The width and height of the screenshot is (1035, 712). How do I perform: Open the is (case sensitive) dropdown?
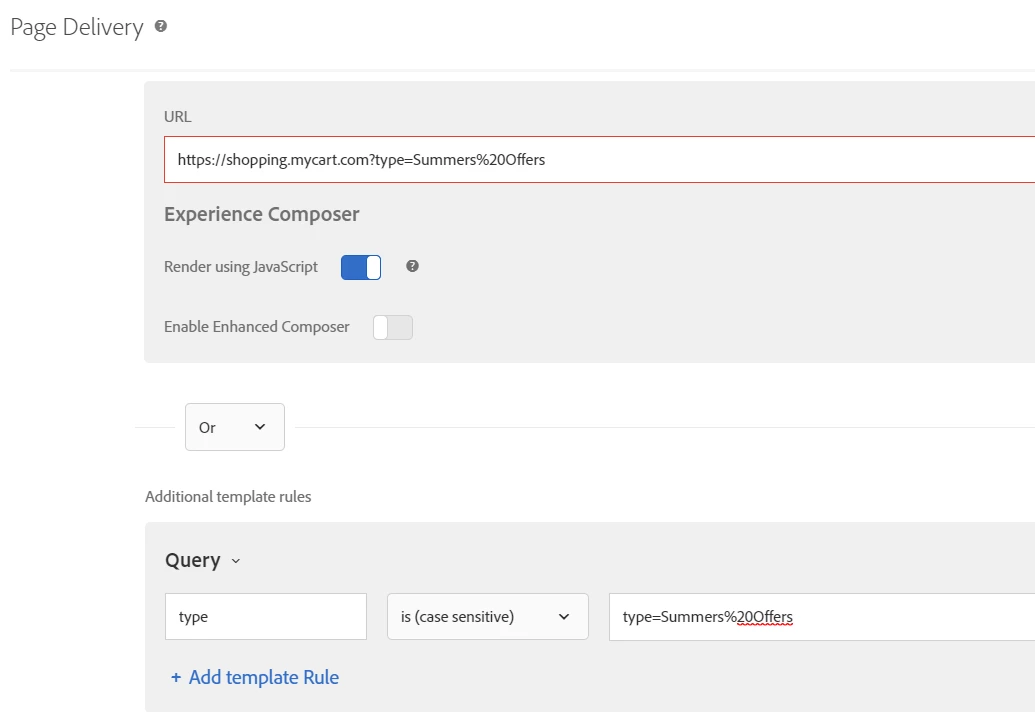coord(487,617)
